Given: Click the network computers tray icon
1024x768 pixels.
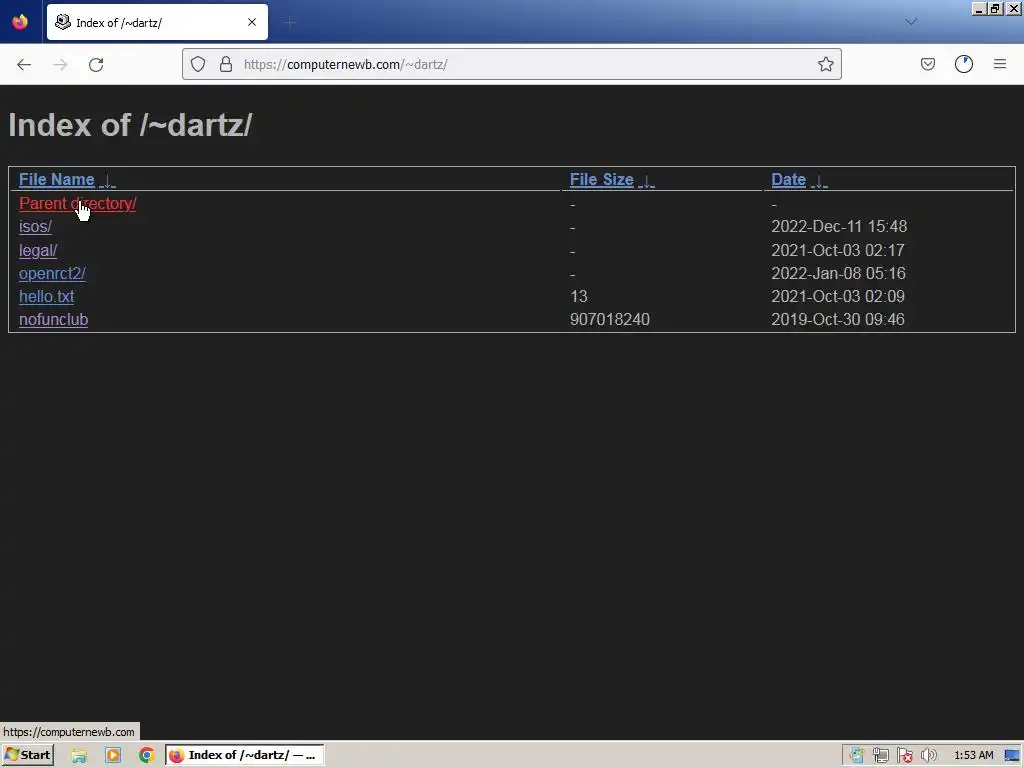Looking at the screenshot, I should 880,756.
